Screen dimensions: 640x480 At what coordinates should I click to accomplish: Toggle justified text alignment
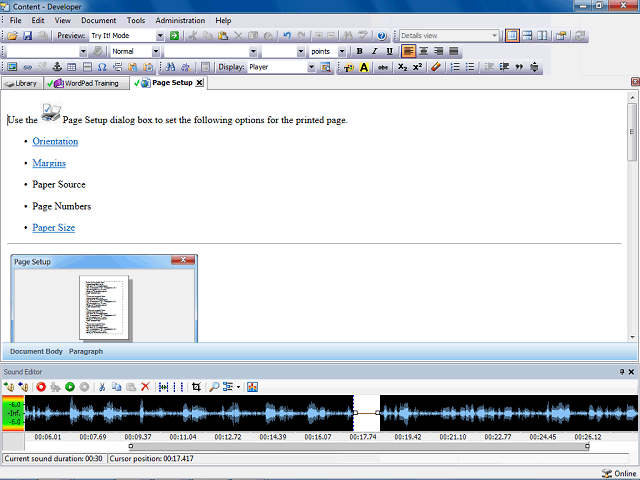pyautogui.click(x=453, y=51)
